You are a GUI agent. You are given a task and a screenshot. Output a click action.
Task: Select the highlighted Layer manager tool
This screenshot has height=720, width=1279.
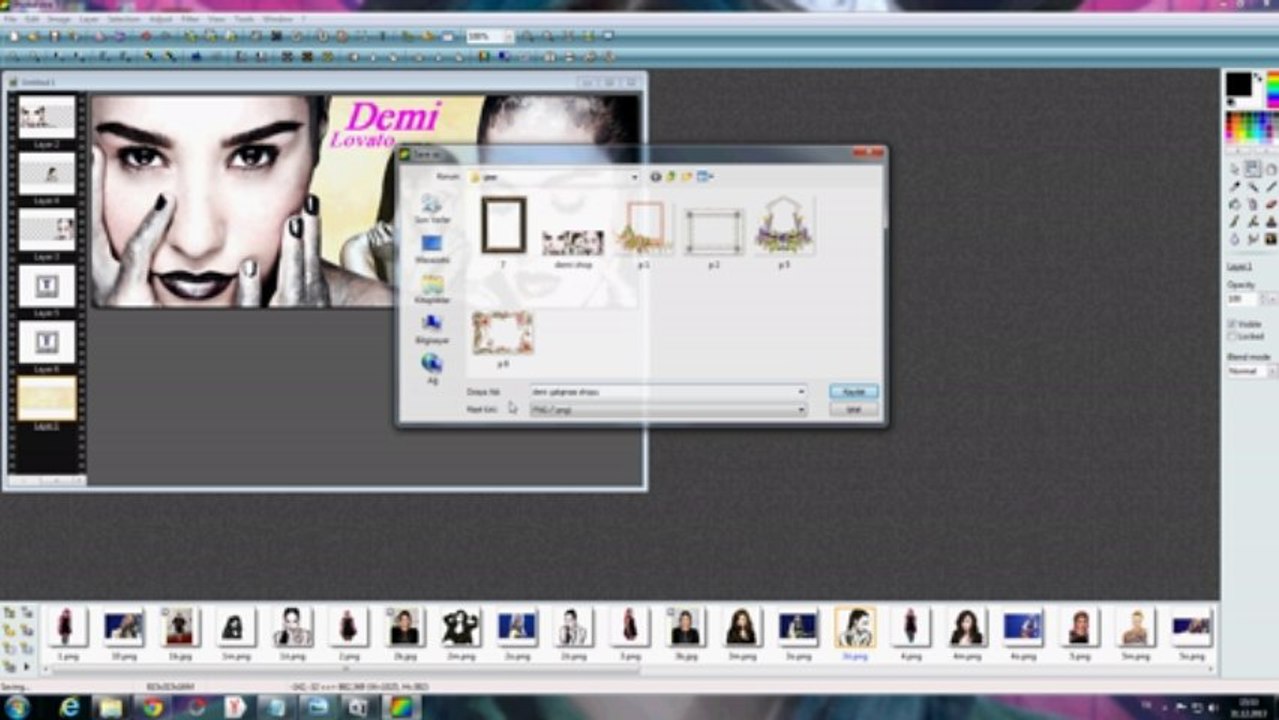point(1253,168)
